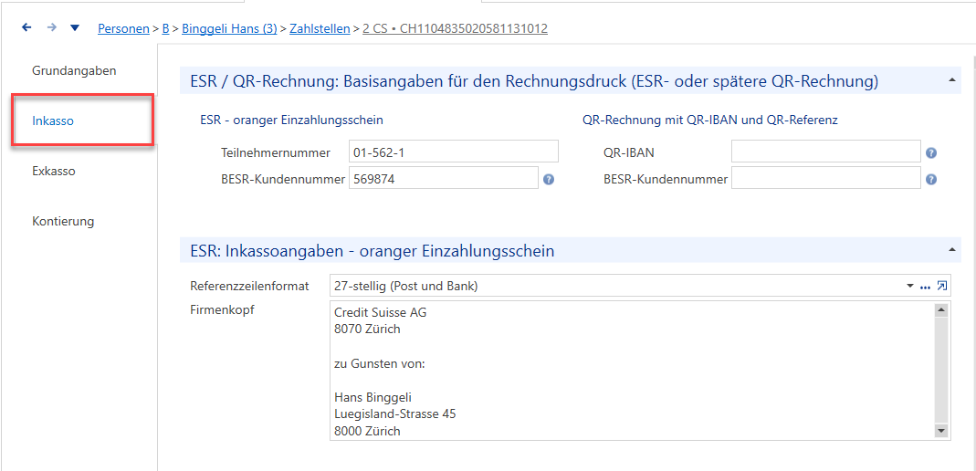Open navigation history dropdown triangle
976x471 pixels.
pos(75,27)
